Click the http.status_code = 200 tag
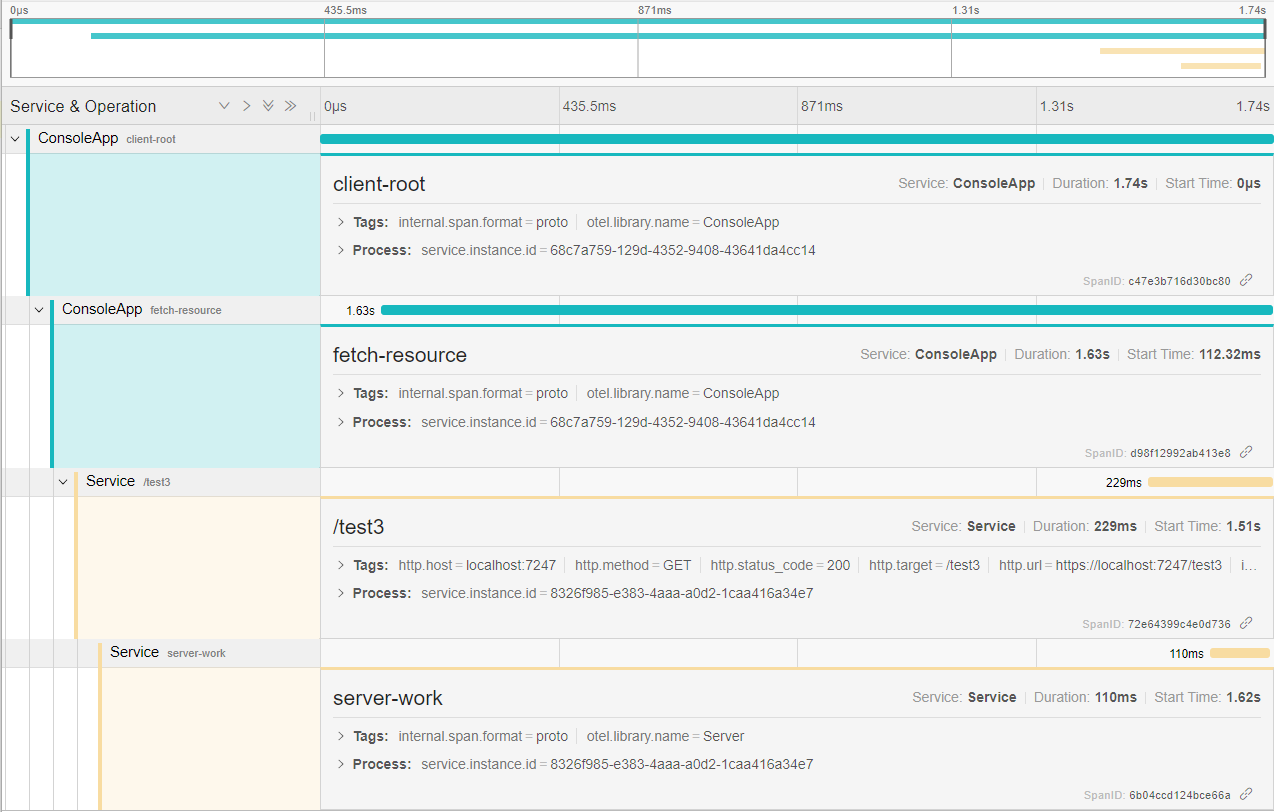This screenshot has width=1274, height=812. 780,565
